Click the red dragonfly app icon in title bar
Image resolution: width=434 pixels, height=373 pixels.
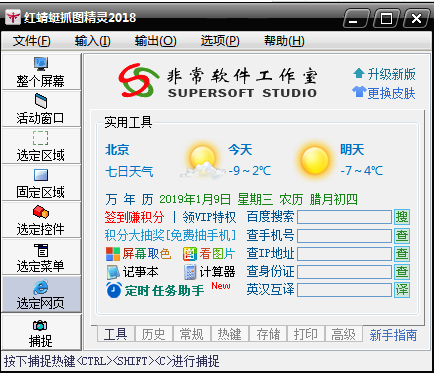[13, 17]
